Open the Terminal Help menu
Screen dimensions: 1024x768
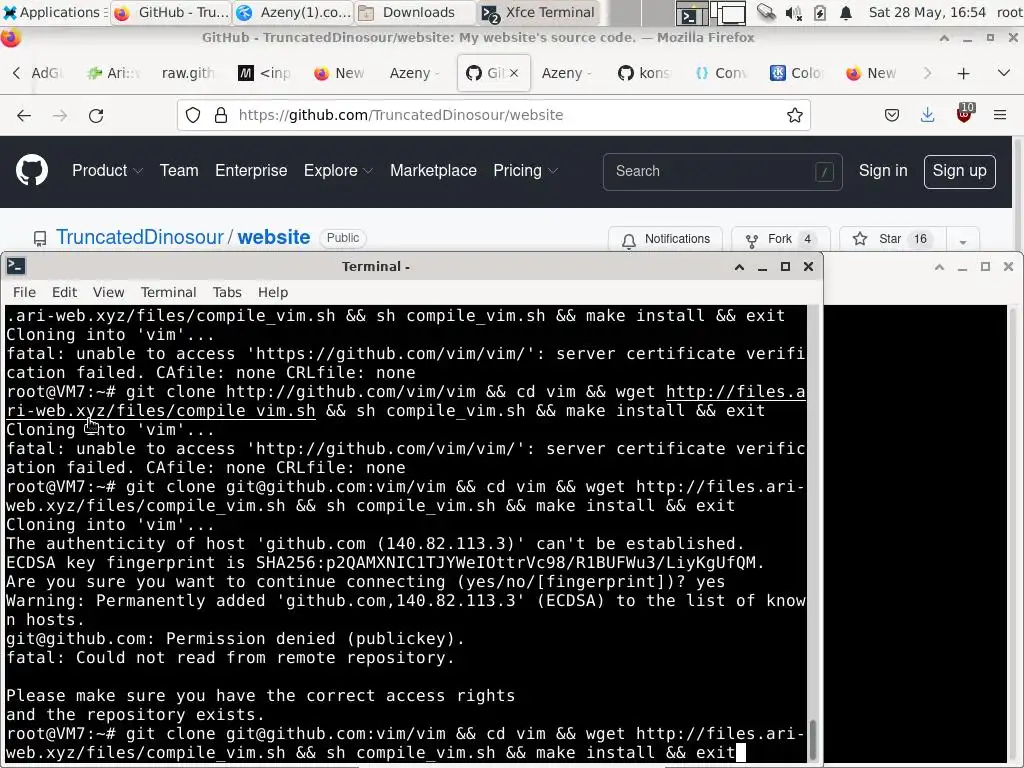pyautogui.click(x=273, y=292)
